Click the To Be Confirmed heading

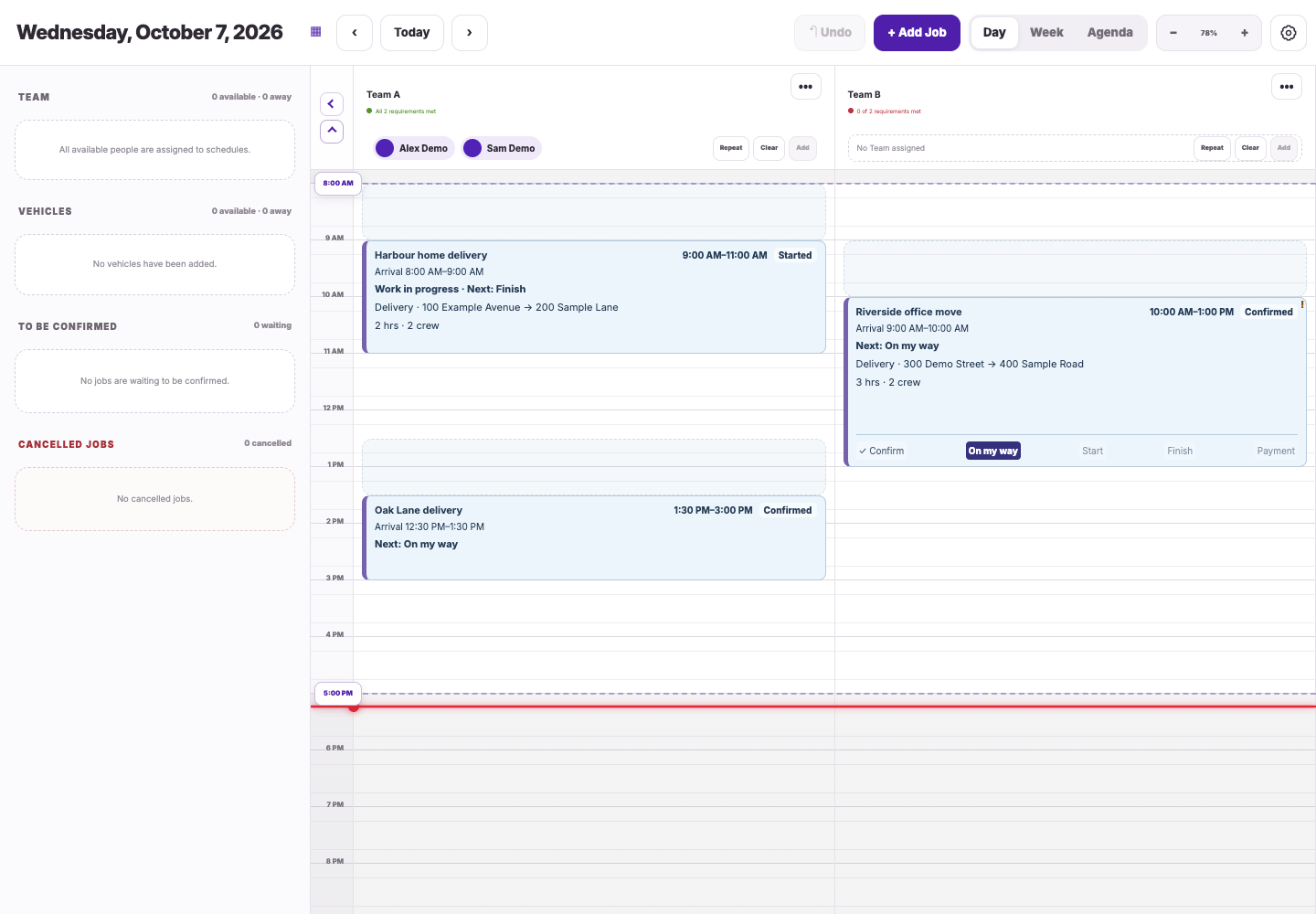click(x=68, y=326)
